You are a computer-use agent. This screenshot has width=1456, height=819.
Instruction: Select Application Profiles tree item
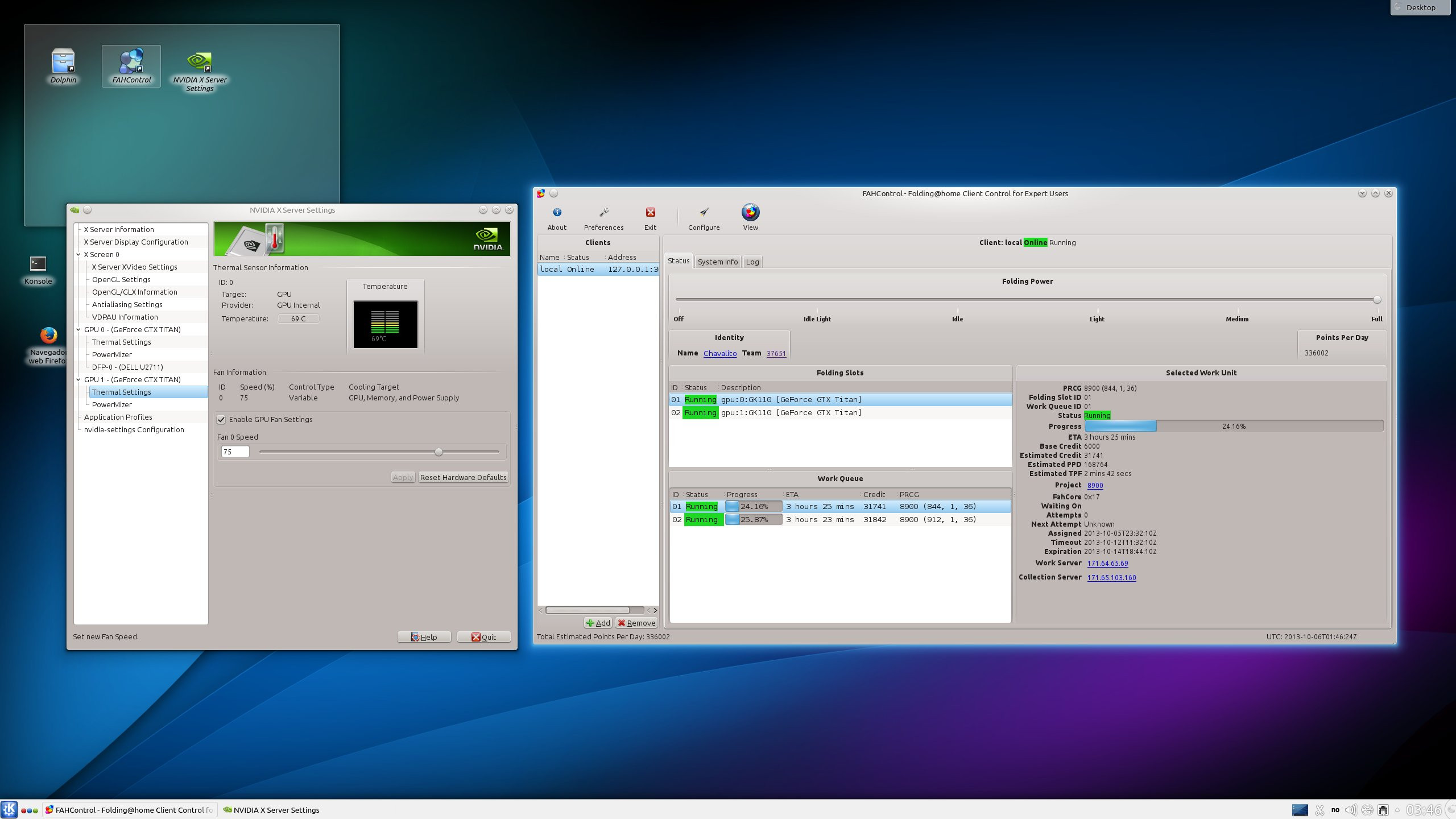click(118, 417)
